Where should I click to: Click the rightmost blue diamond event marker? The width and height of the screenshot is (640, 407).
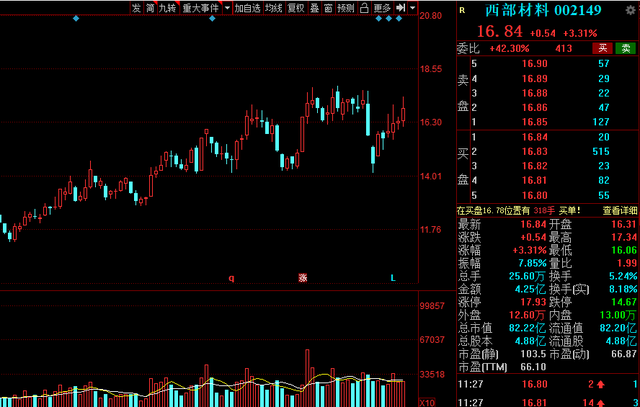(399, 18)
